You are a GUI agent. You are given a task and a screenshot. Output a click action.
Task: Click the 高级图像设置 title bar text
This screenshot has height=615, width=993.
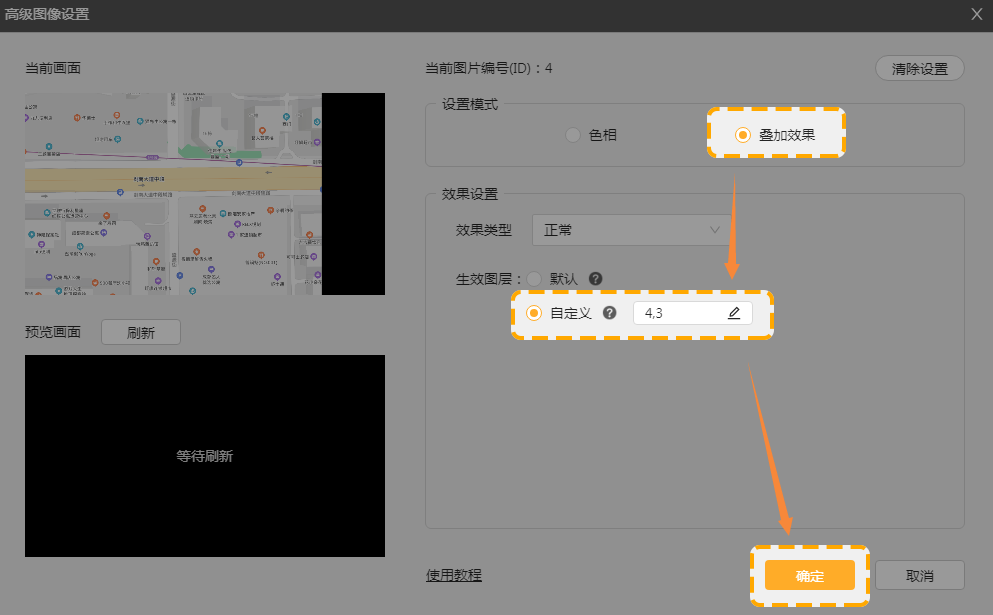coord(46,14)
